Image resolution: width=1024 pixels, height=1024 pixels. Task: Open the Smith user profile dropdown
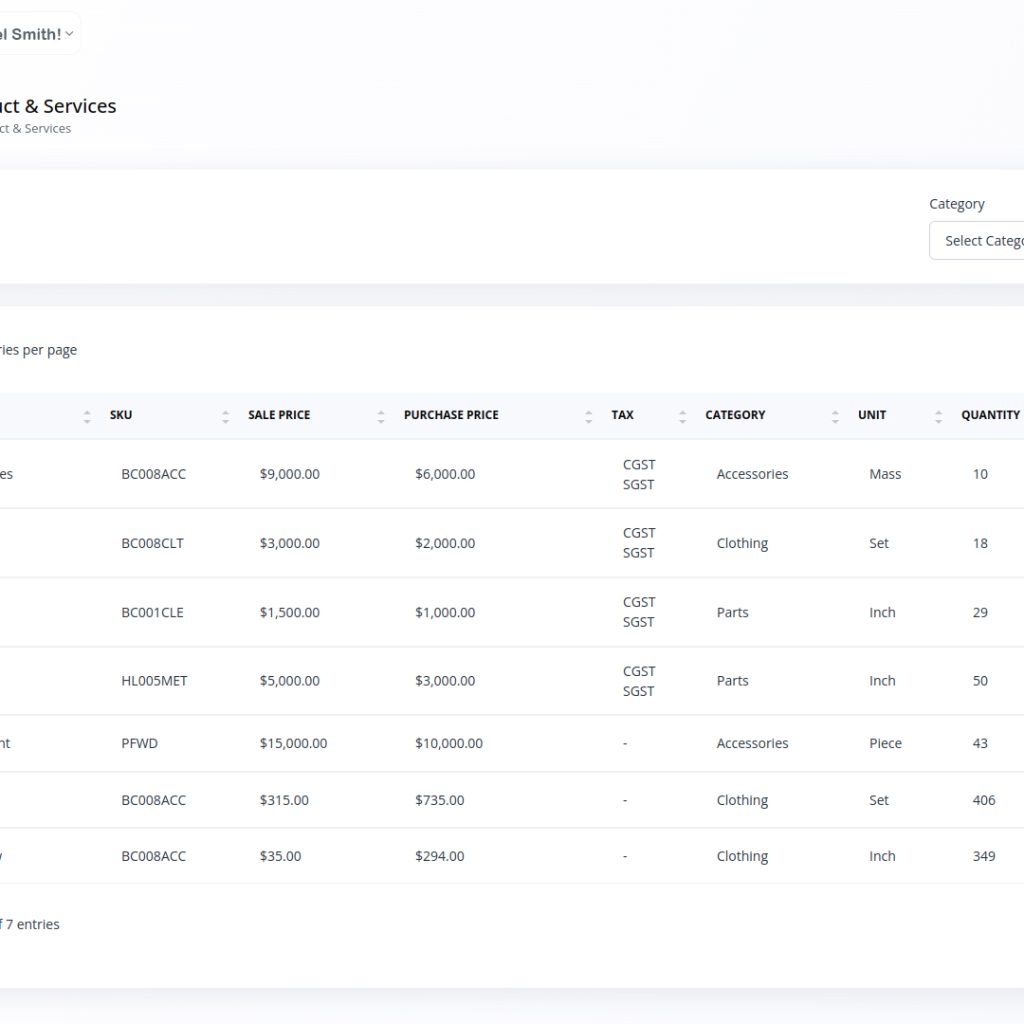point(38,34)
